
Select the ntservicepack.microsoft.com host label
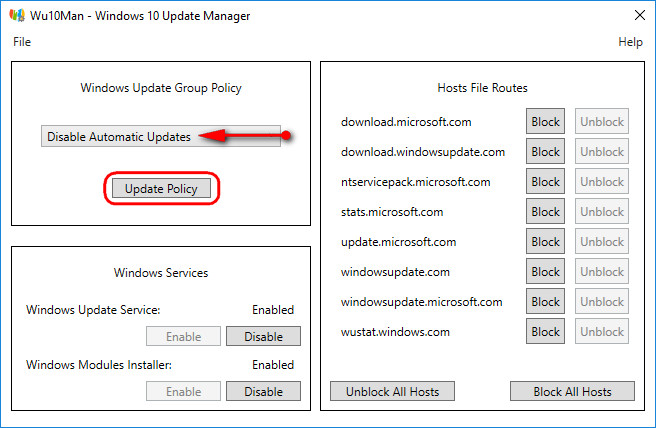point(415,182)
